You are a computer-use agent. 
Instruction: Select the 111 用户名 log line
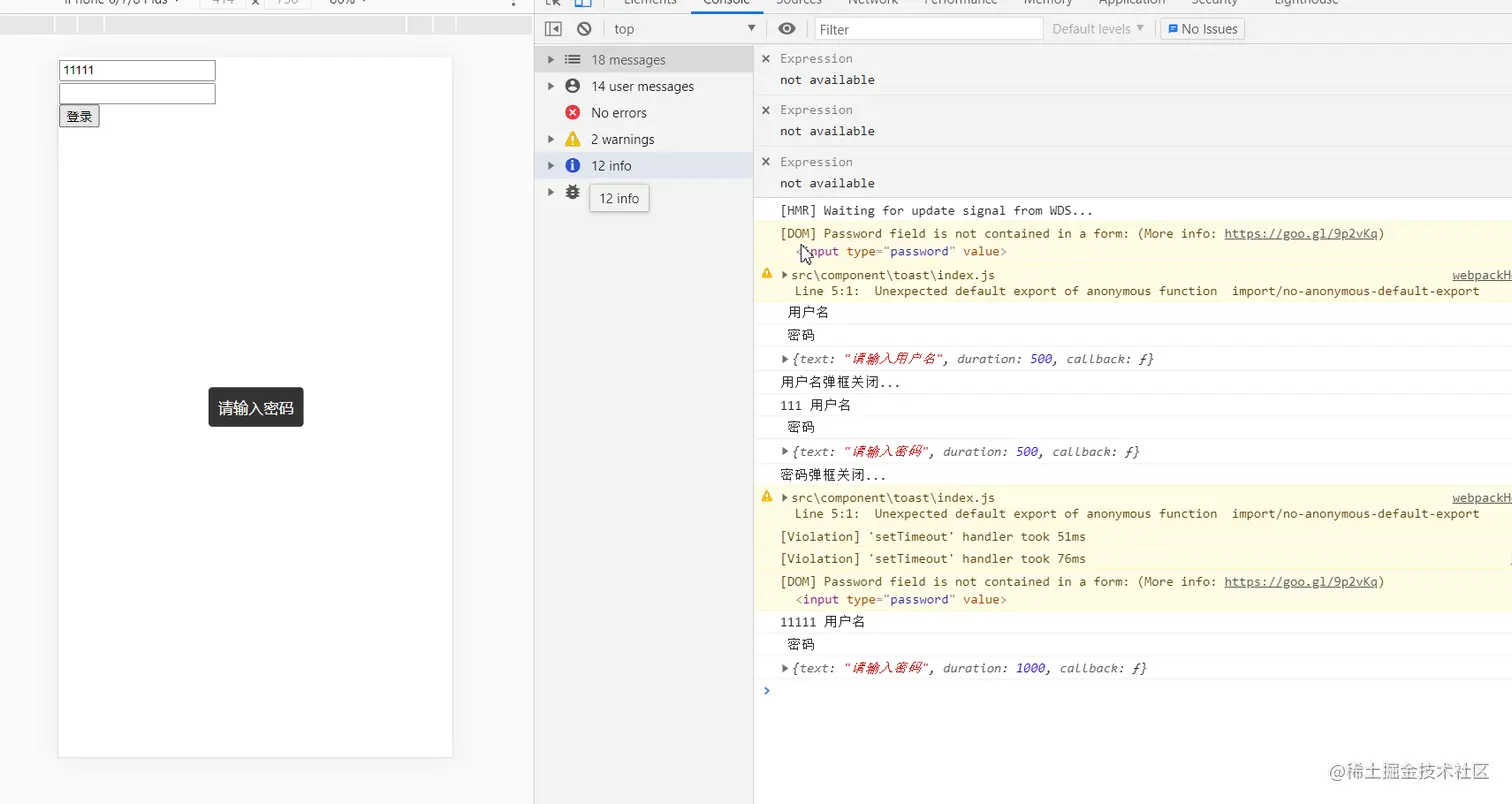tap(815, 405)
